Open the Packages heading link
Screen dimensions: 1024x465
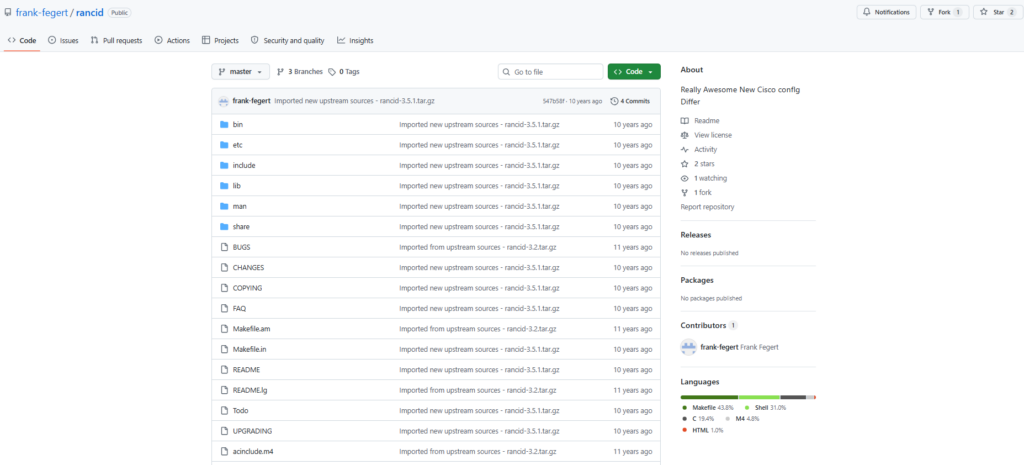tap(697, 280)
